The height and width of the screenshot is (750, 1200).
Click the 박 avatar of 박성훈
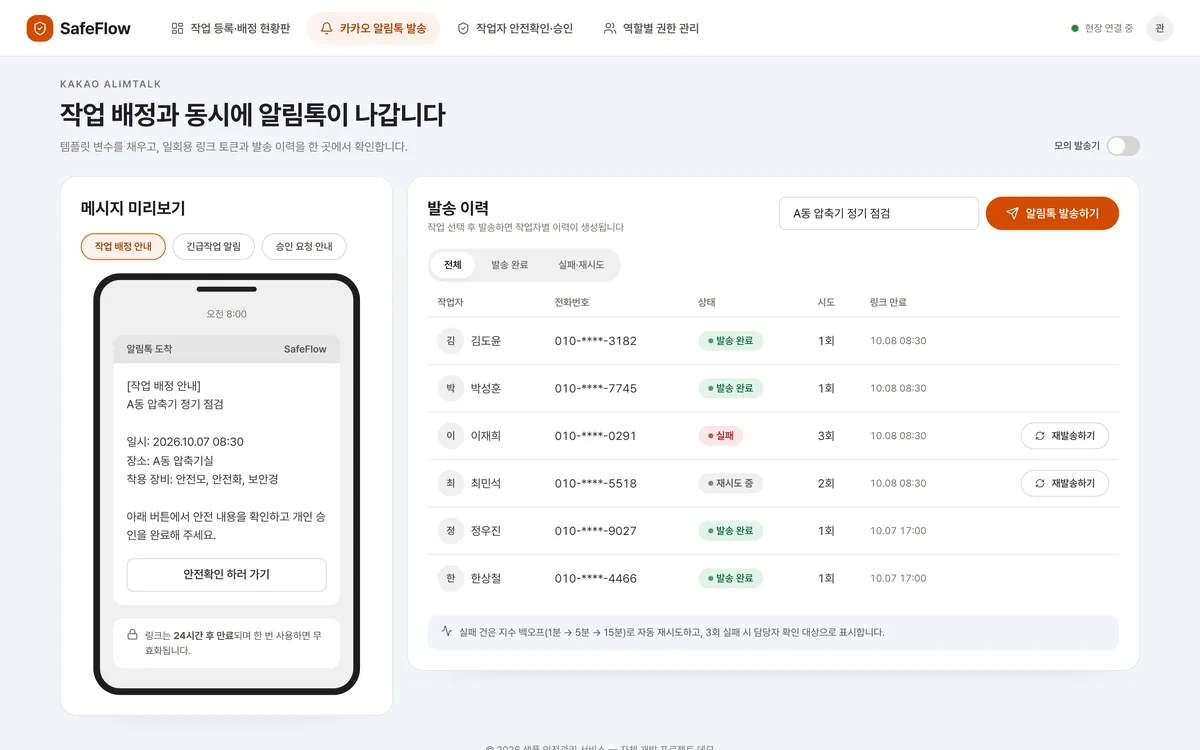[x=451, y=388]
